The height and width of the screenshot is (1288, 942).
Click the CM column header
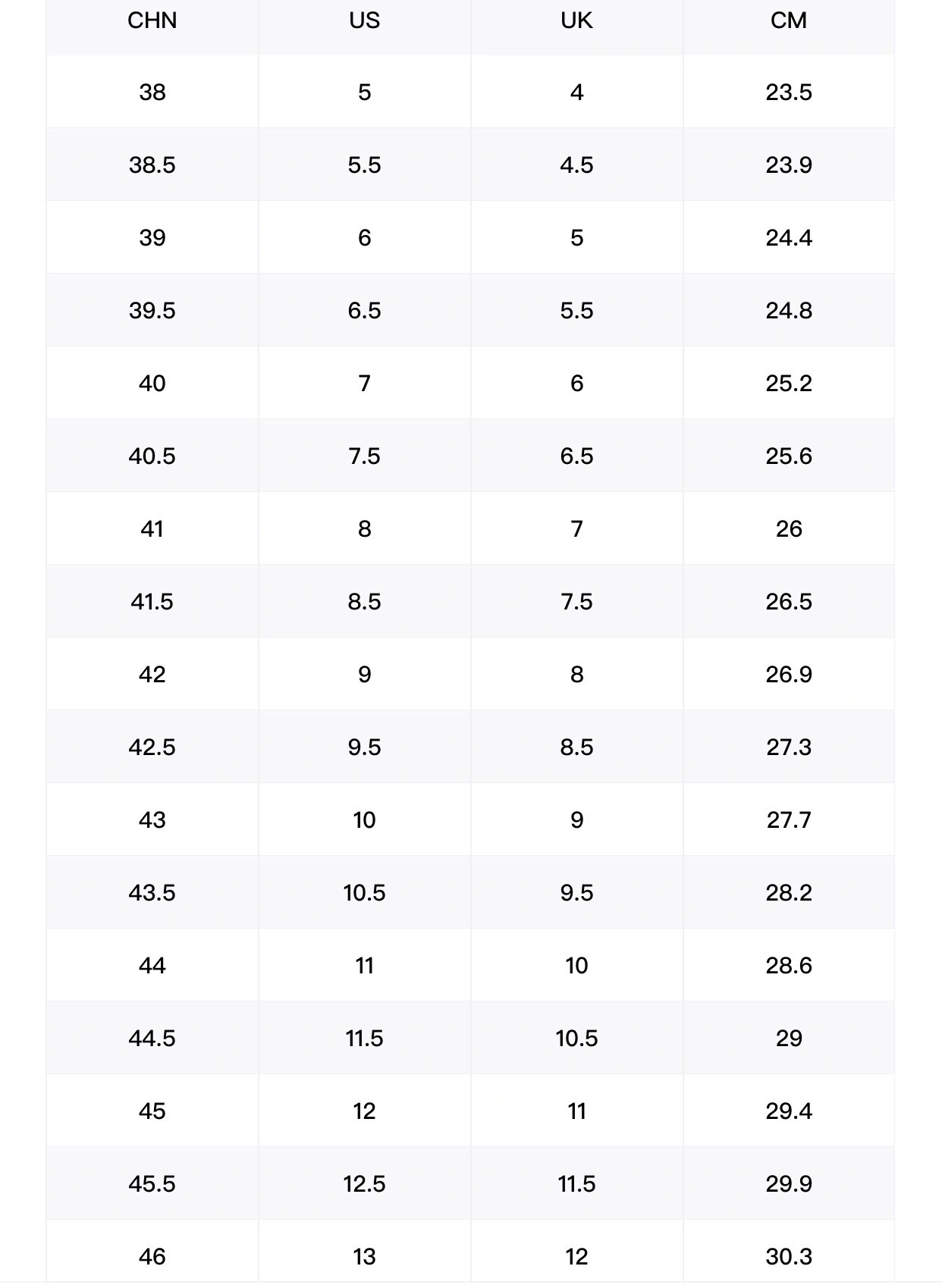point(789,20)
